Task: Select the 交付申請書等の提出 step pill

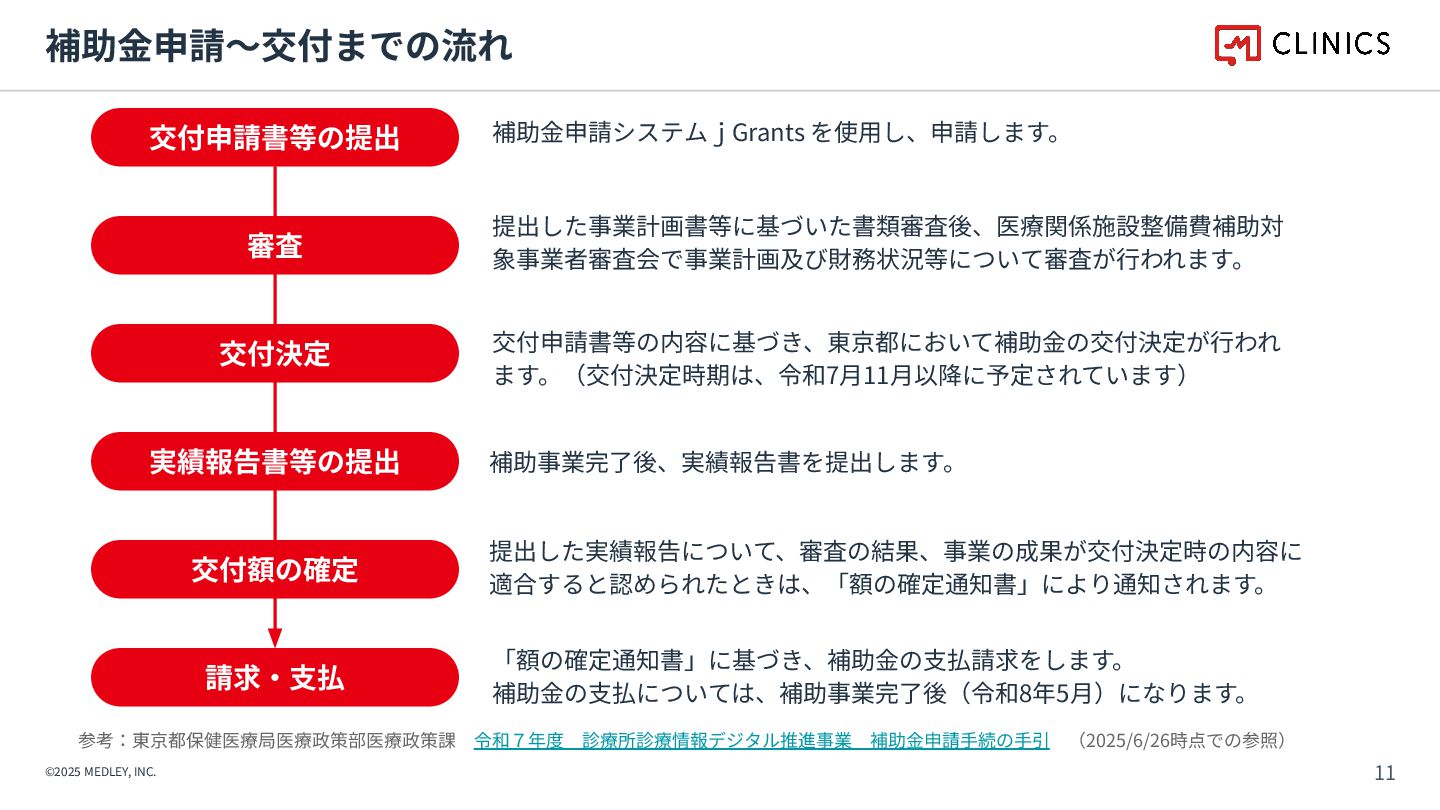Action: pos(275,137)
